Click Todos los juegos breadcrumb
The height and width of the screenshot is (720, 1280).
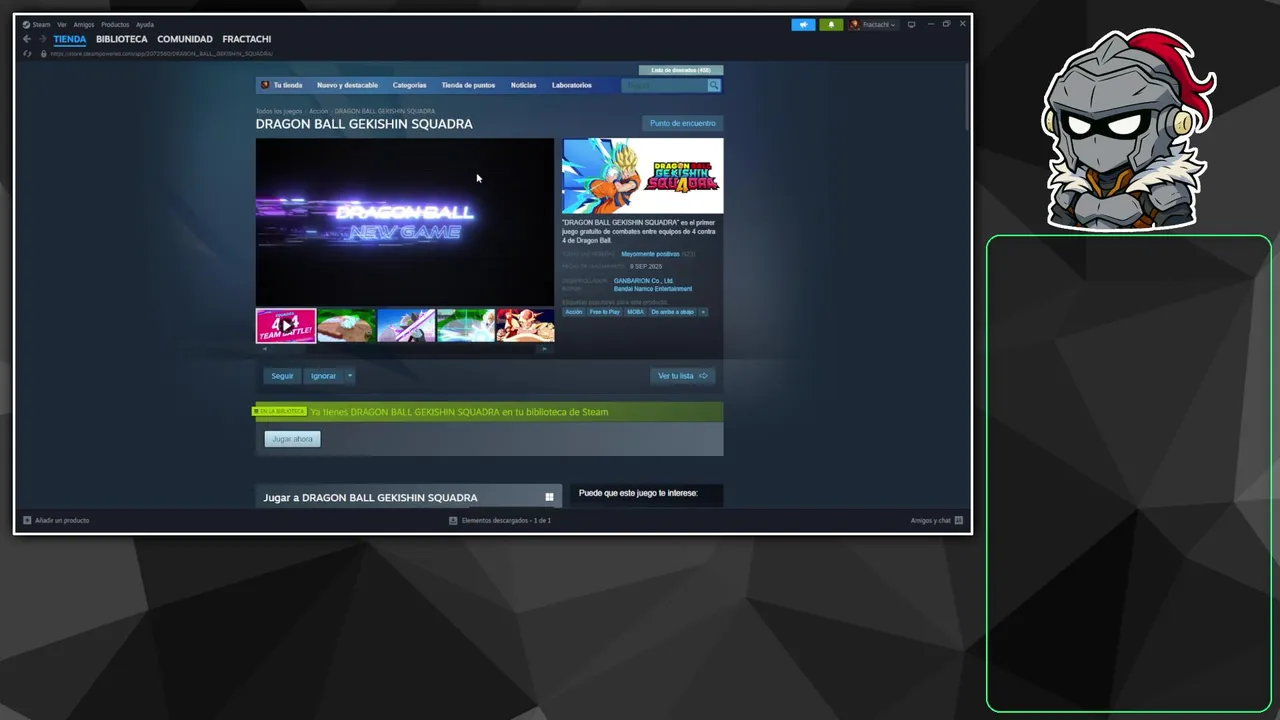(x=279, y=111)
